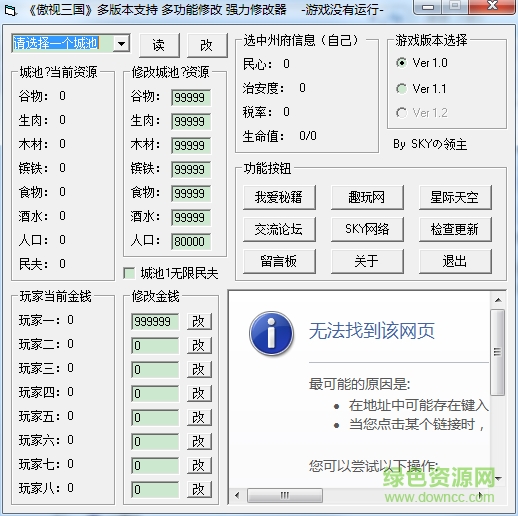Click the 民夫: label in current resources
The image size is (518, 516).
coord(33,264)
